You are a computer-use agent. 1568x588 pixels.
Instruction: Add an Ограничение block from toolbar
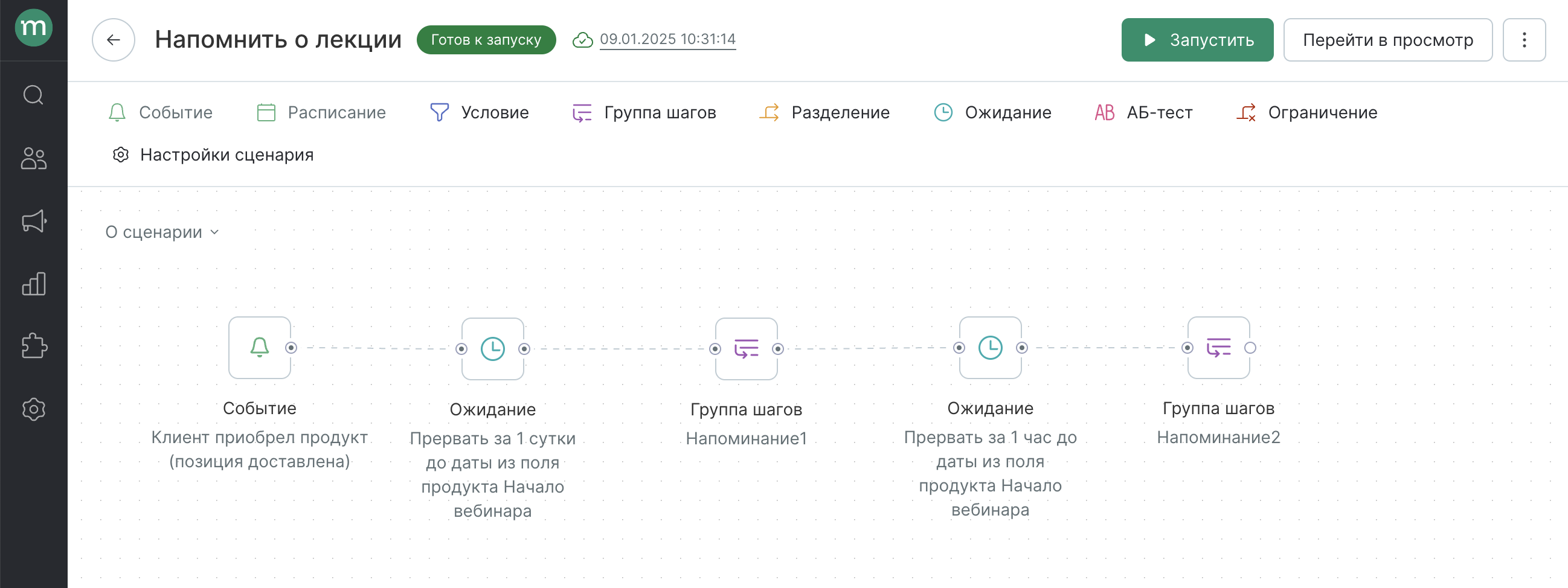coord(1307,113)
